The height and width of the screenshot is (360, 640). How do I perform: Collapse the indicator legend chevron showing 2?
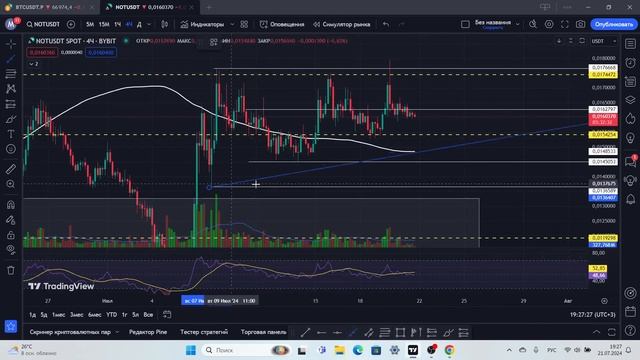[34, 64]
